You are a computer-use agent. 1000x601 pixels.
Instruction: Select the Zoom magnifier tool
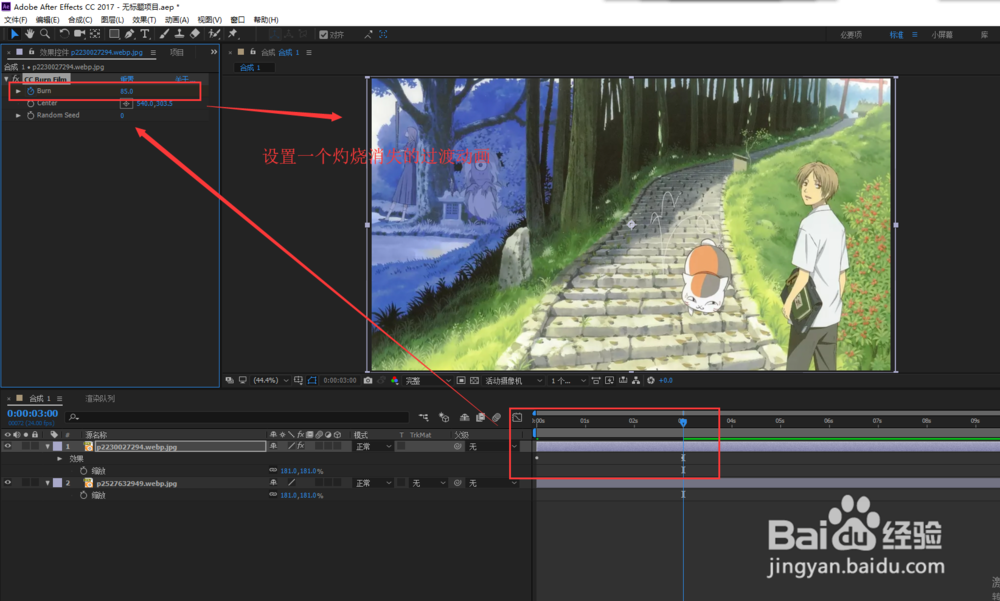[x=45, y=34]
